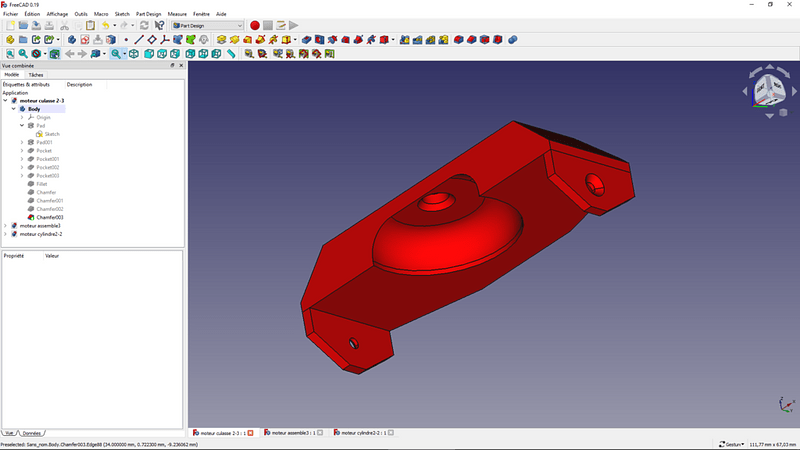
Task: Select the Pad tool icon
Action: (x=221, y=39)
